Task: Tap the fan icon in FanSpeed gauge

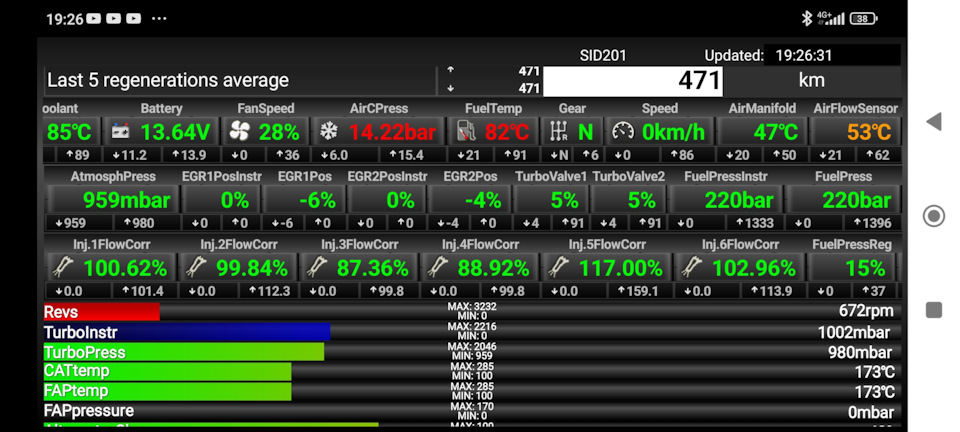Action: pos(239,132)
